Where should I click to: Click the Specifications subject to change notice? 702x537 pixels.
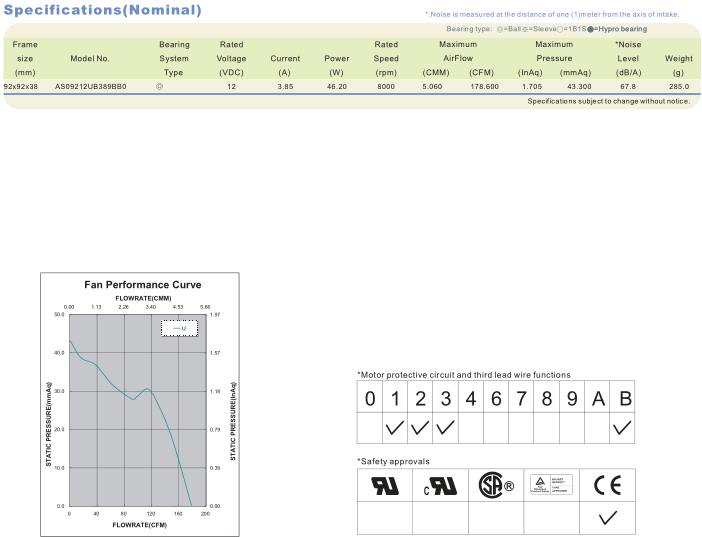tap(608, 101)
